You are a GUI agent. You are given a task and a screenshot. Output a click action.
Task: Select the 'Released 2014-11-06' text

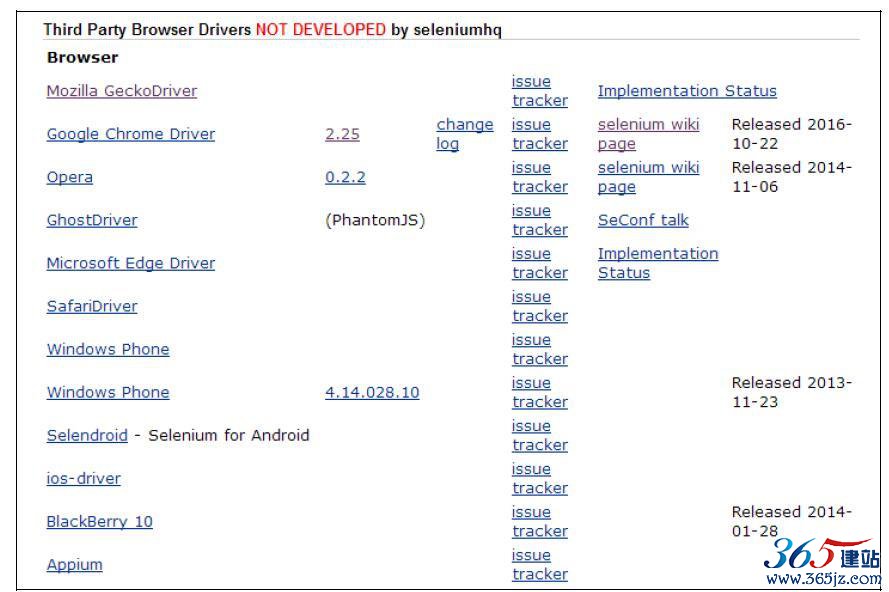(x=792, y=177)
